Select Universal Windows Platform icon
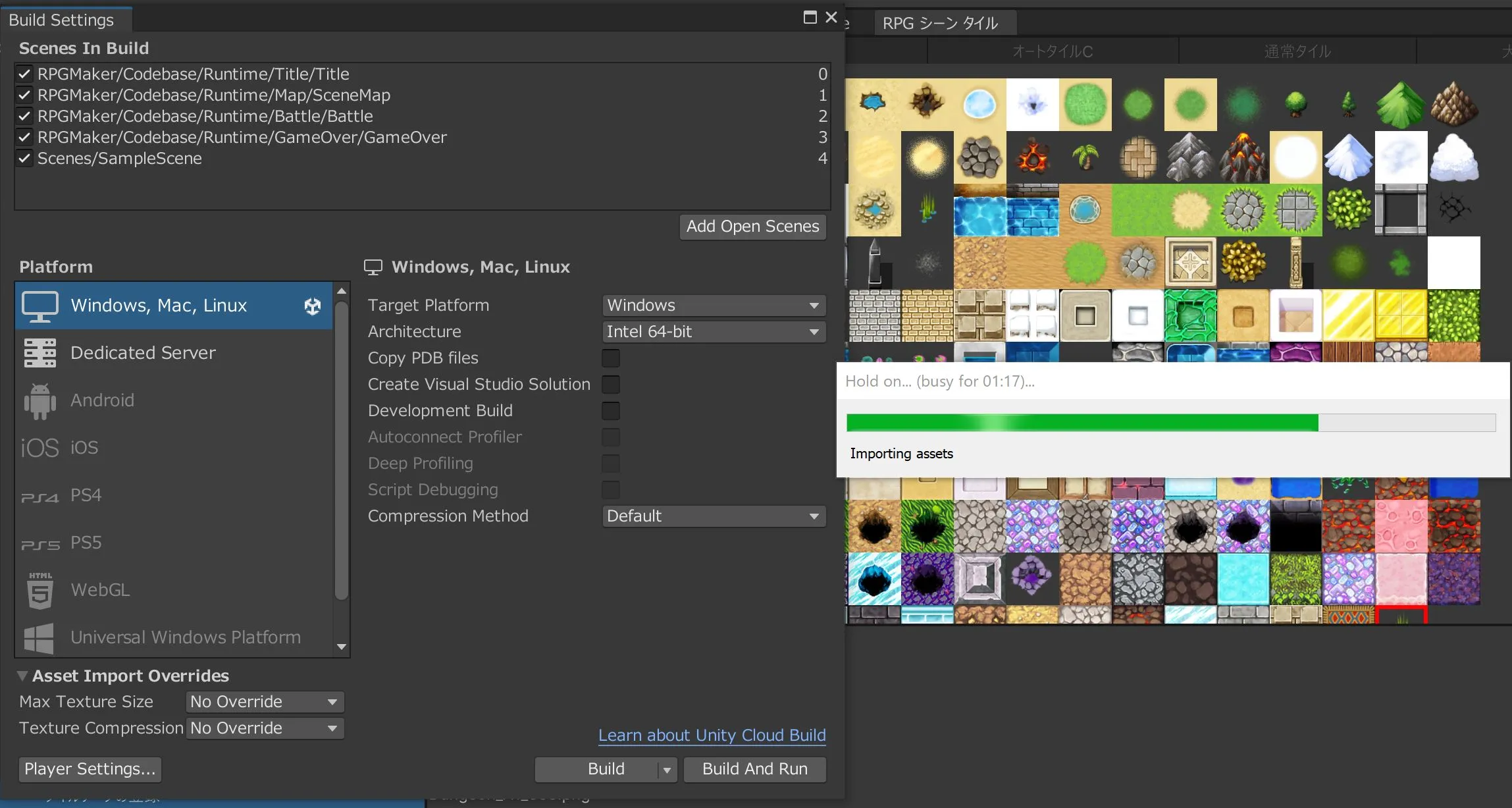1512x808 pixels. coord(39,637)
